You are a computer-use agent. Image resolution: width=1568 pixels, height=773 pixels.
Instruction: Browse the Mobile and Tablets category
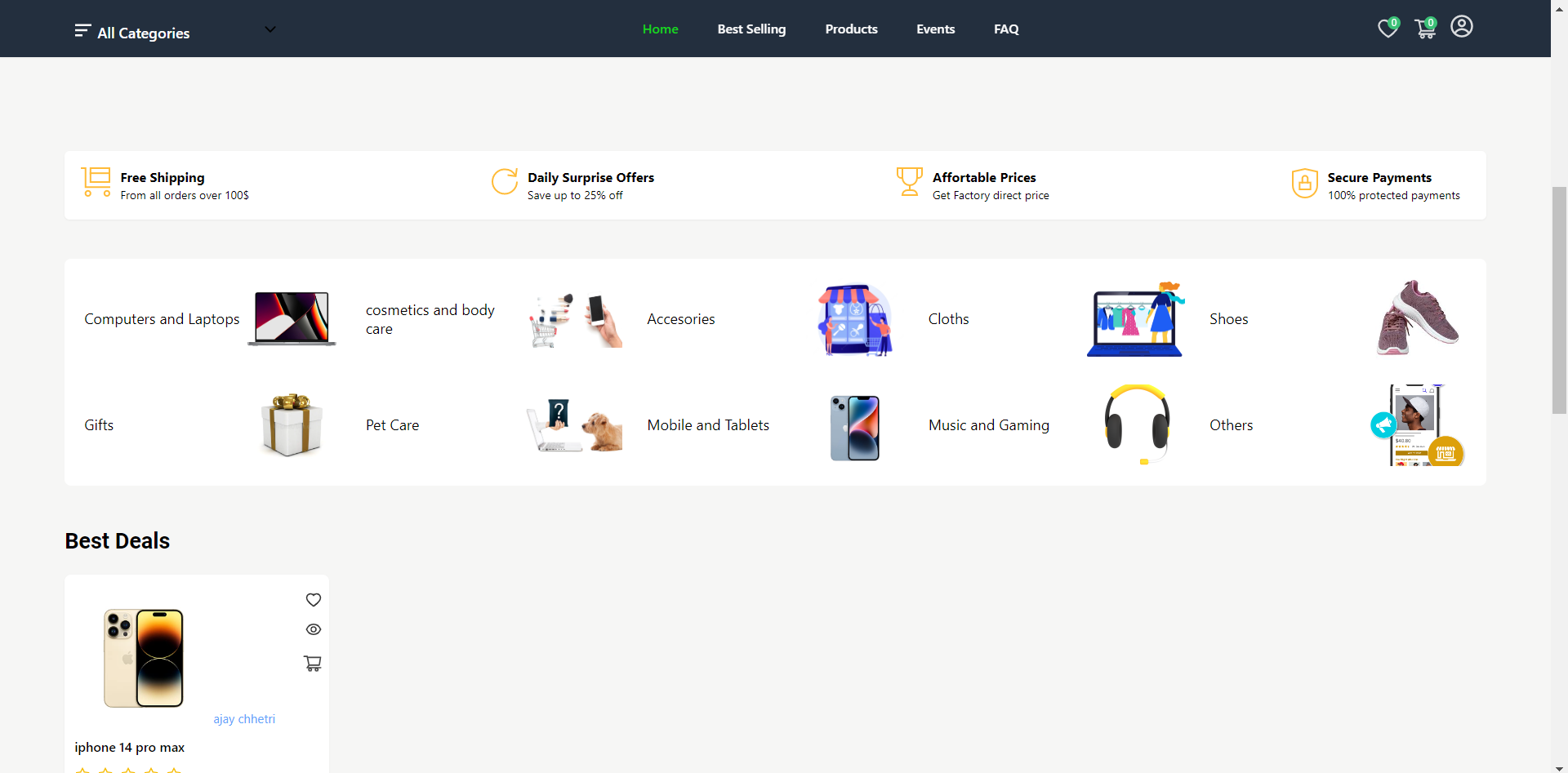pyautogui.click(x=708, y=425)
